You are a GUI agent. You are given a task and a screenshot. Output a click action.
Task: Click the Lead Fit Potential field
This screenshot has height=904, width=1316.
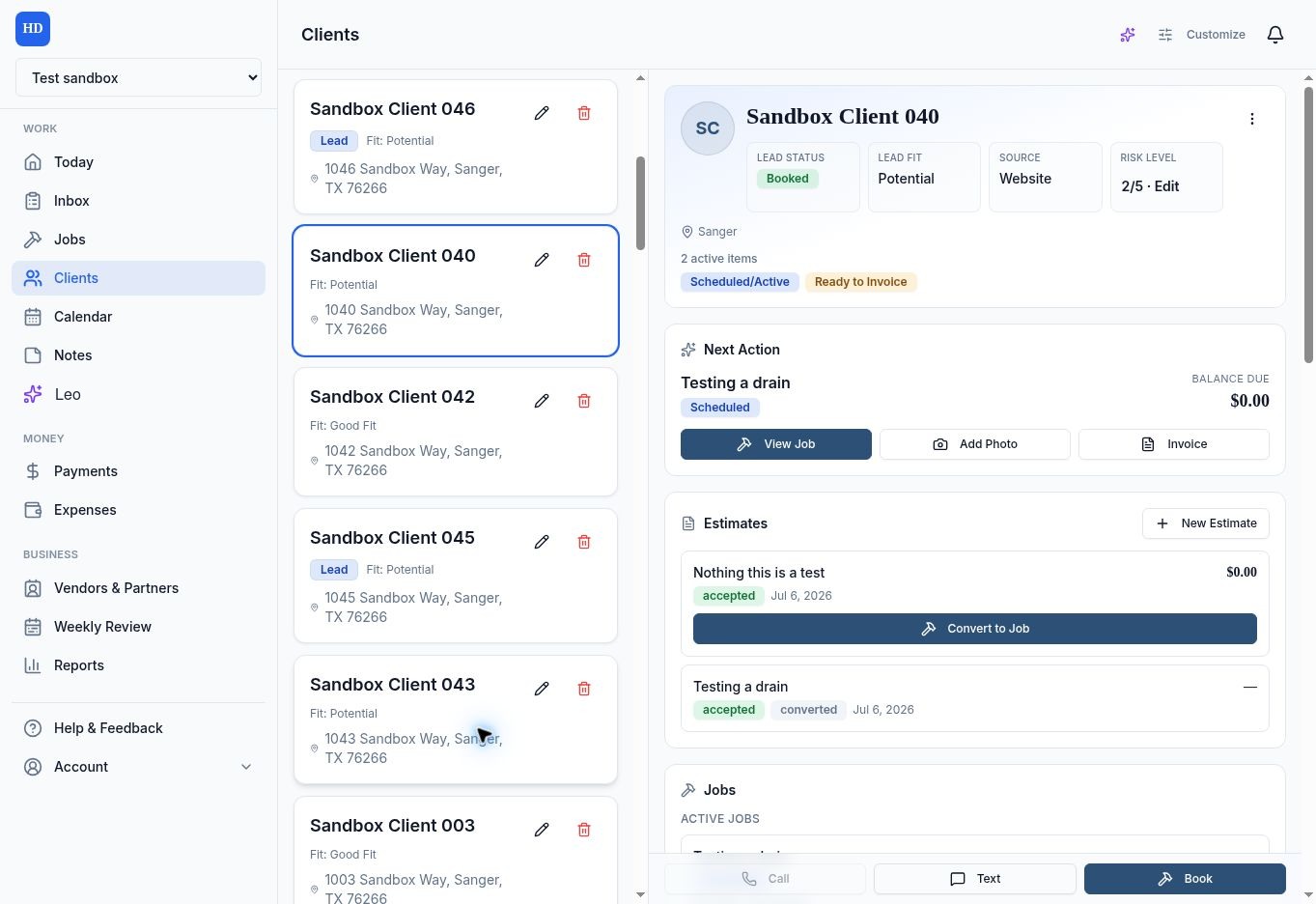(924, 178)
